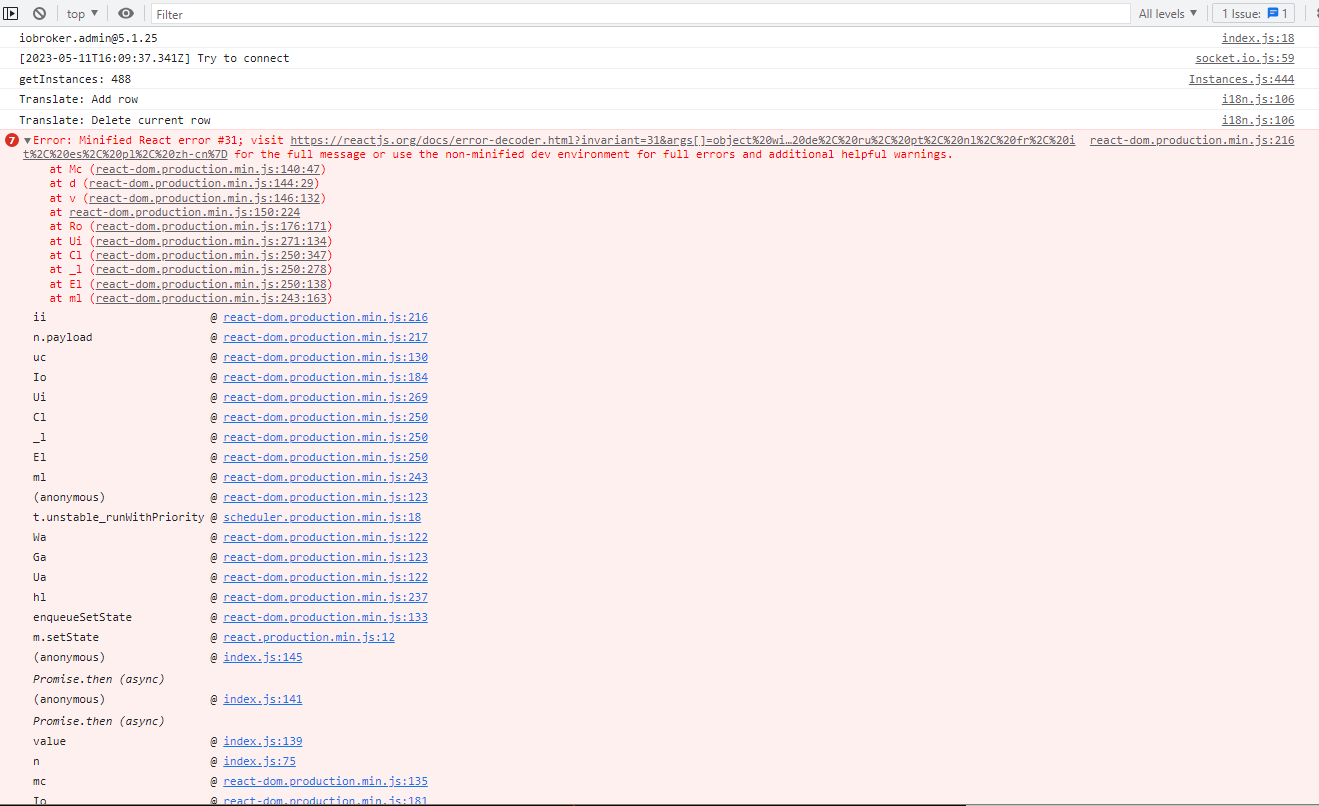
Task: Open react-dom.production.min.js:216 beside the error message
Action: pyautogui.click(x=1191, y=140)
